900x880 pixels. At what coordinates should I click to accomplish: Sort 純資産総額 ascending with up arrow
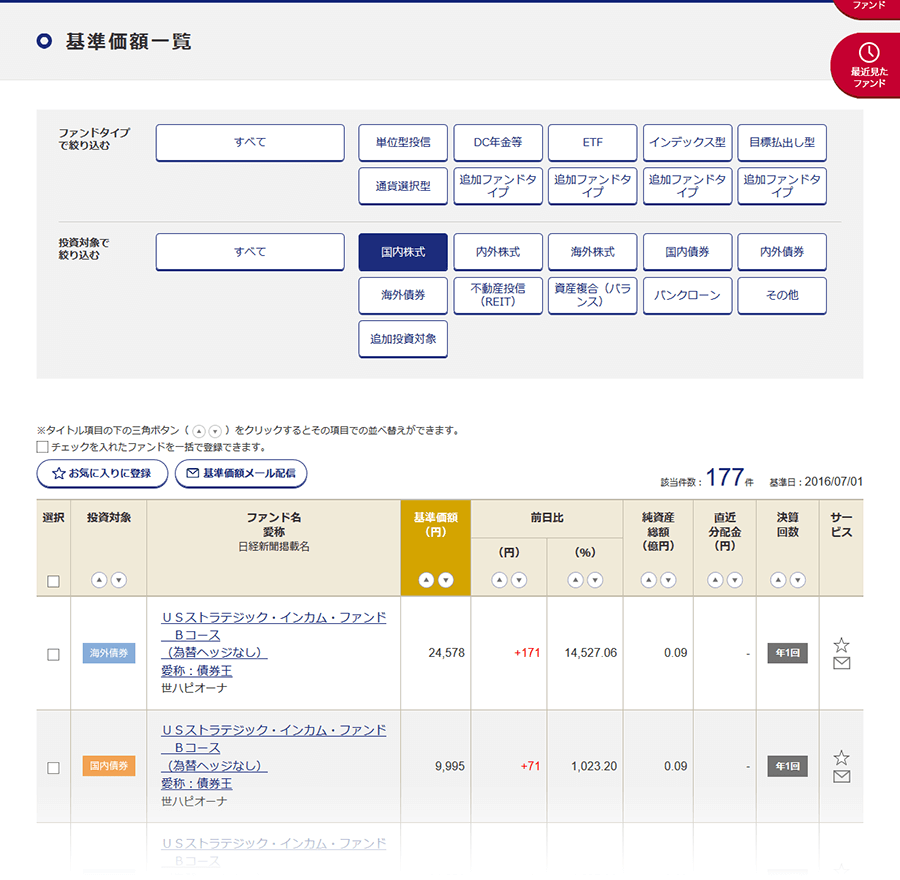coord(648,580)
